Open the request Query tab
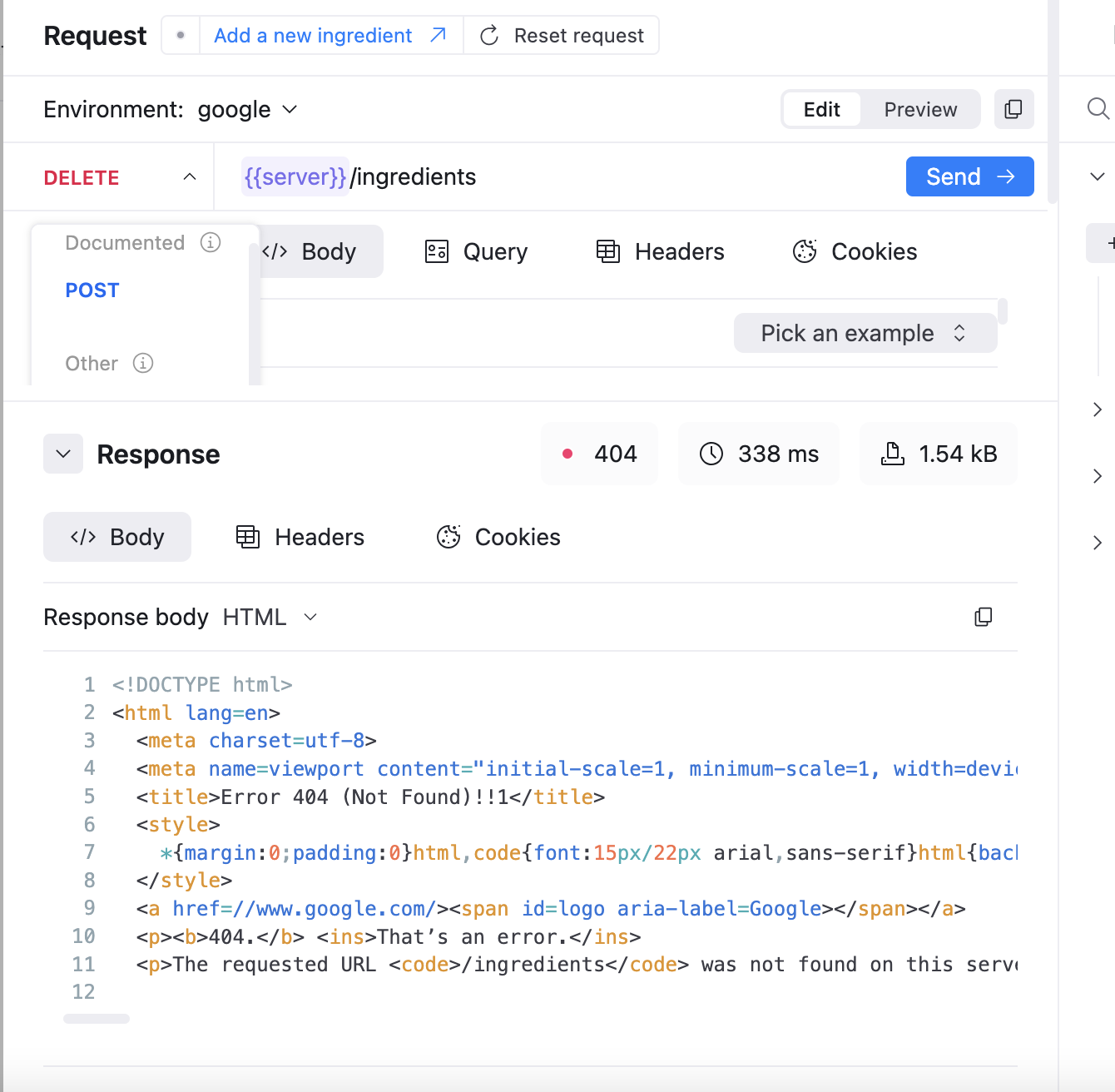Screen dimensions: 1115x1092 pyautogui.click(x=477, y=251)
